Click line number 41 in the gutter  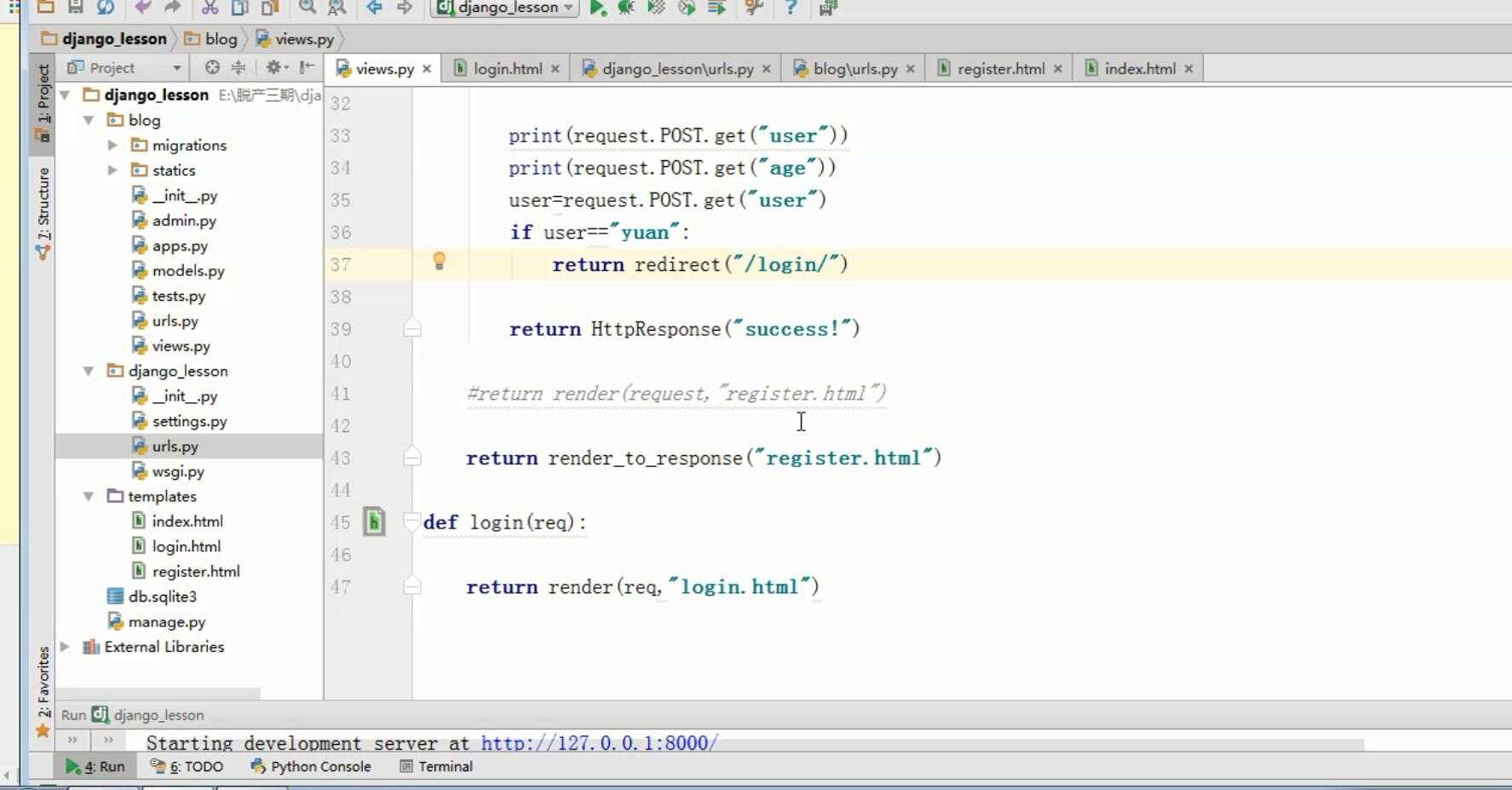point(341,394)
